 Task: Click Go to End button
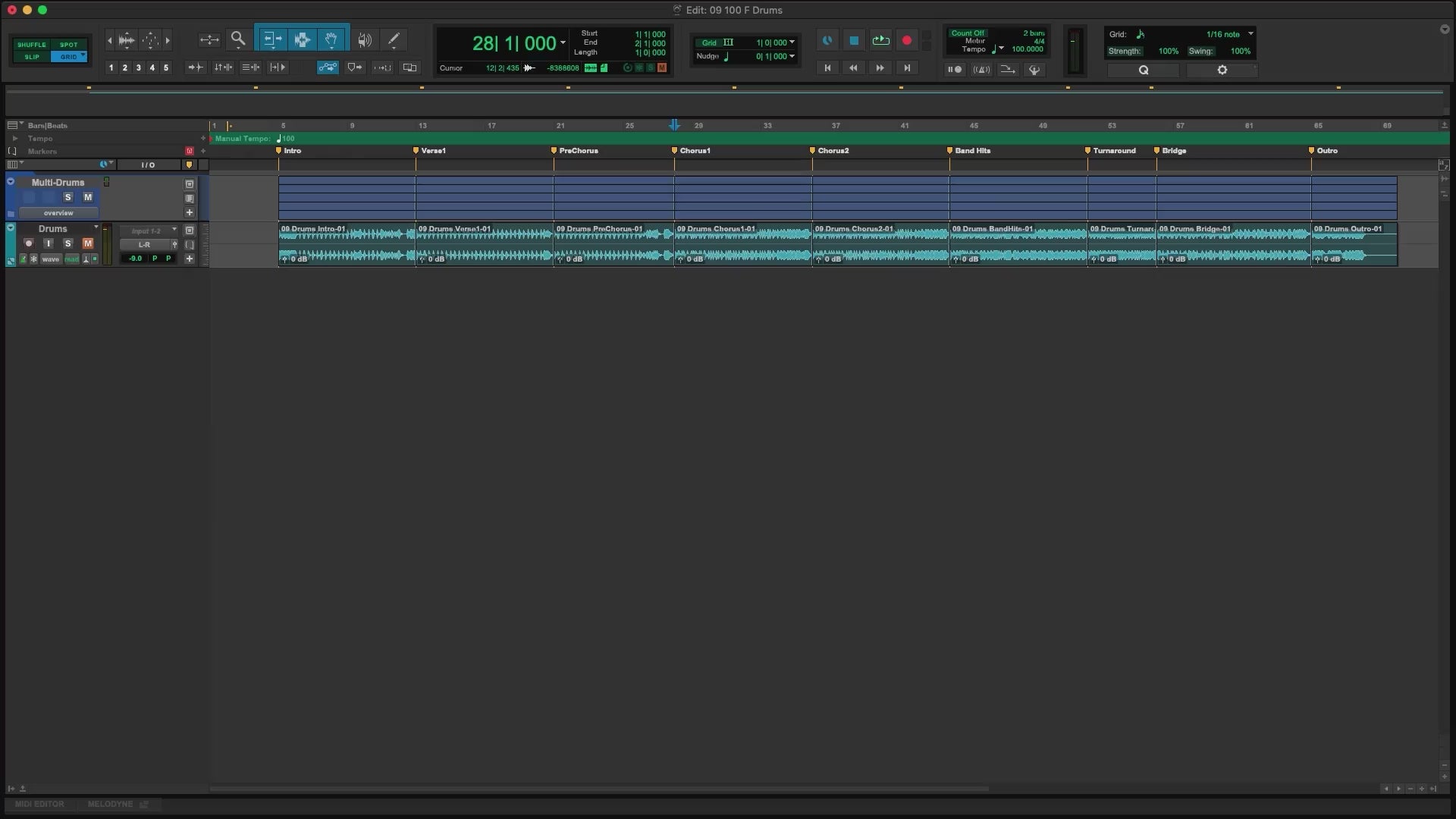tap(907, 68)
